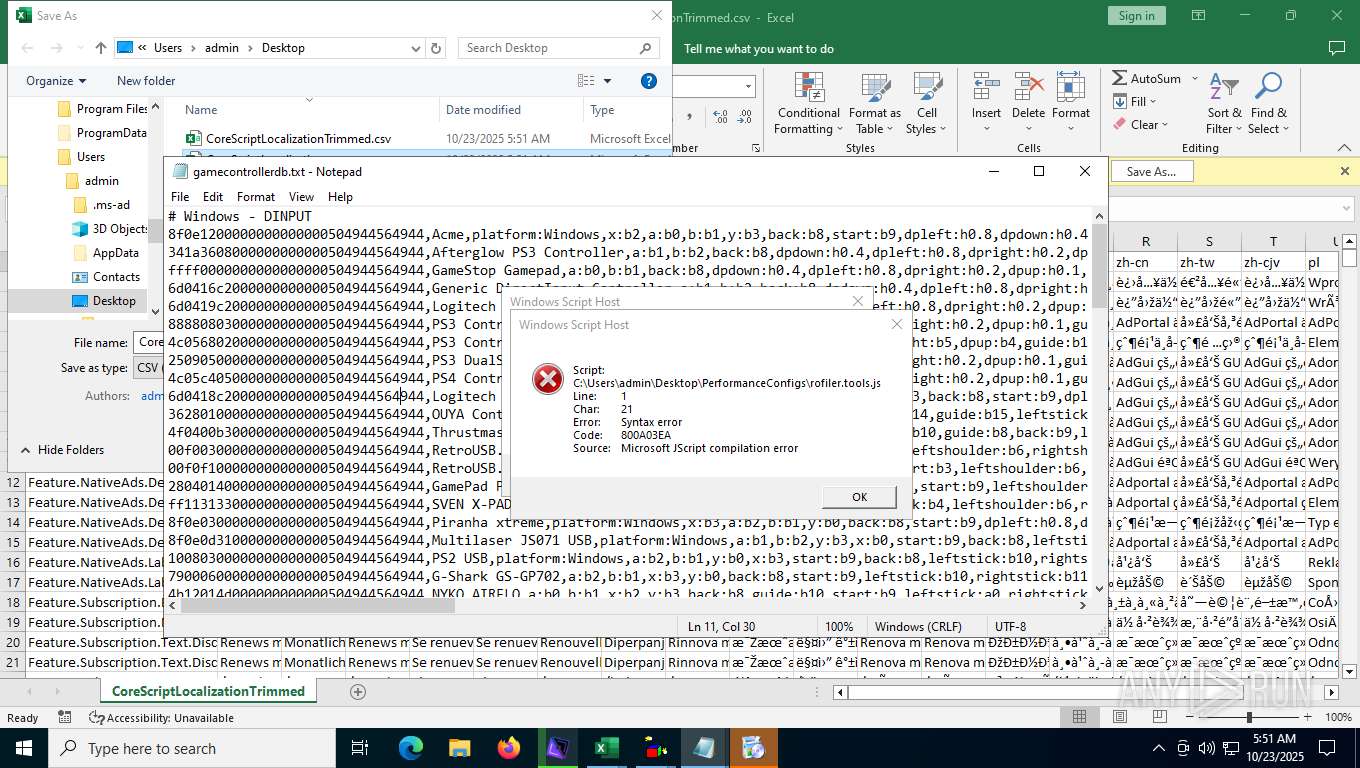
Task: Open View menu in Notepad
Action: [301, 196]
